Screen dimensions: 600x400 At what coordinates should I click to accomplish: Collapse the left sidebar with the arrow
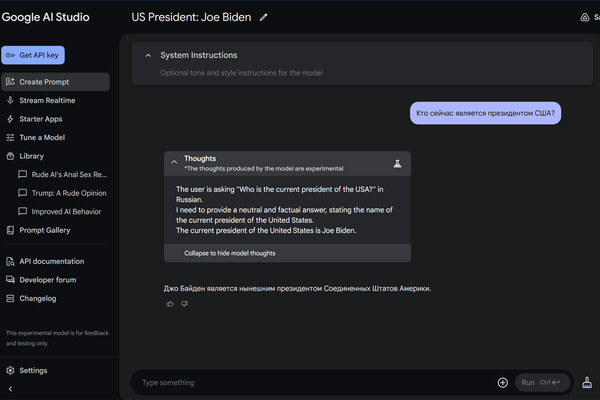10,388
